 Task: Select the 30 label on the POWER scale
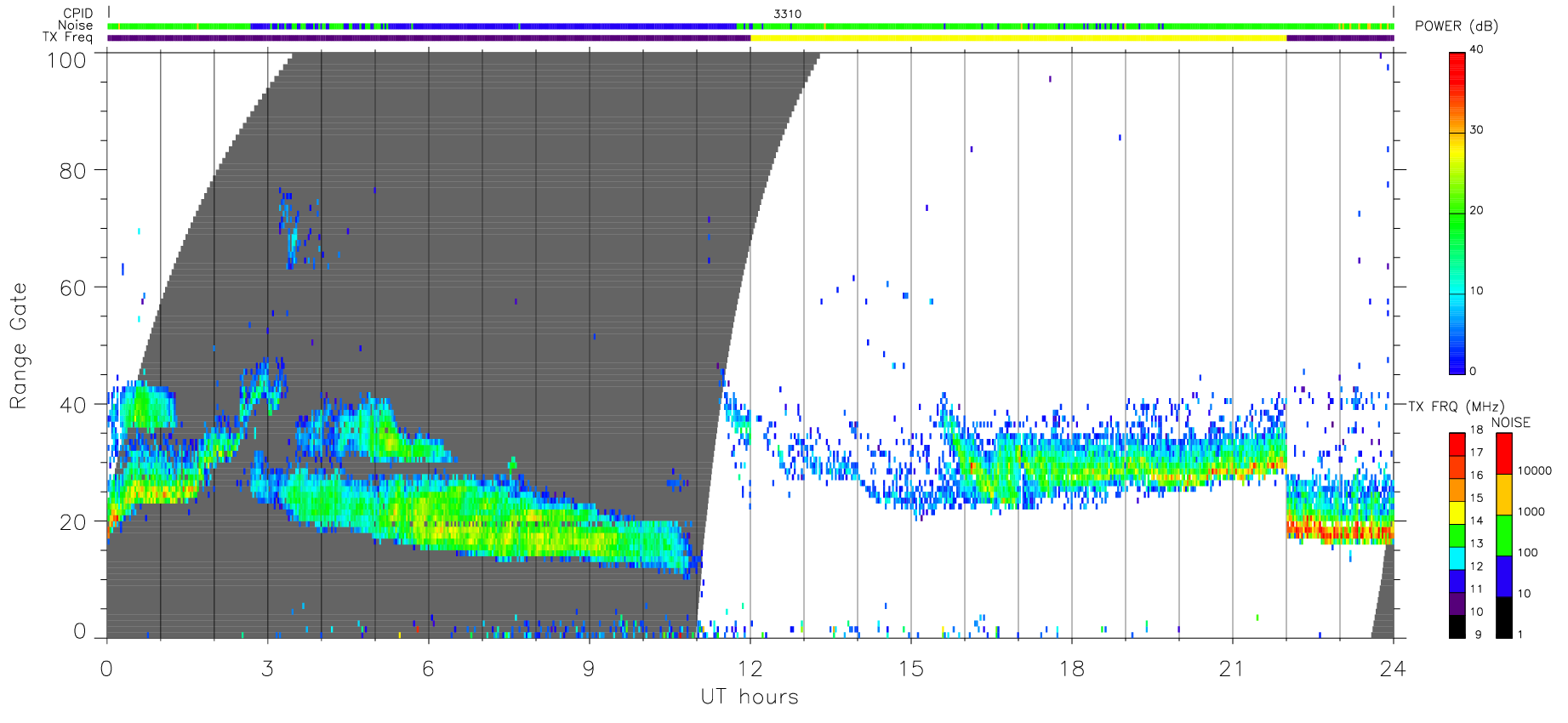[x=1476, y=130]
